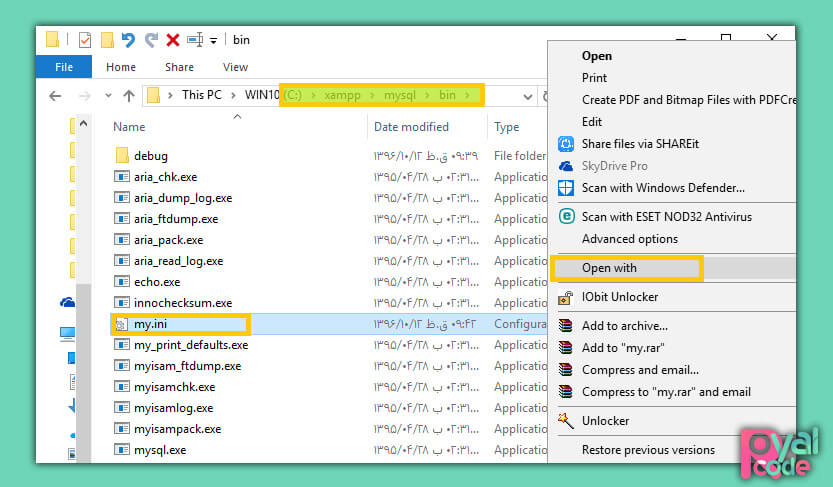Select the debug folder
The image size is (833, 487).
click(x=151, y=156)
